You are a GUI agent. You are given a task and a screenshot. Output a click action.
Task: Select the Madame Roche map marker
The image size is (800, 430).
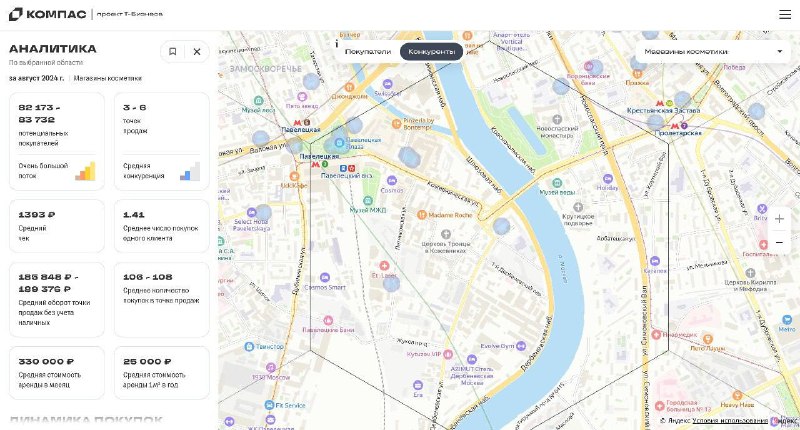[421, 215]
